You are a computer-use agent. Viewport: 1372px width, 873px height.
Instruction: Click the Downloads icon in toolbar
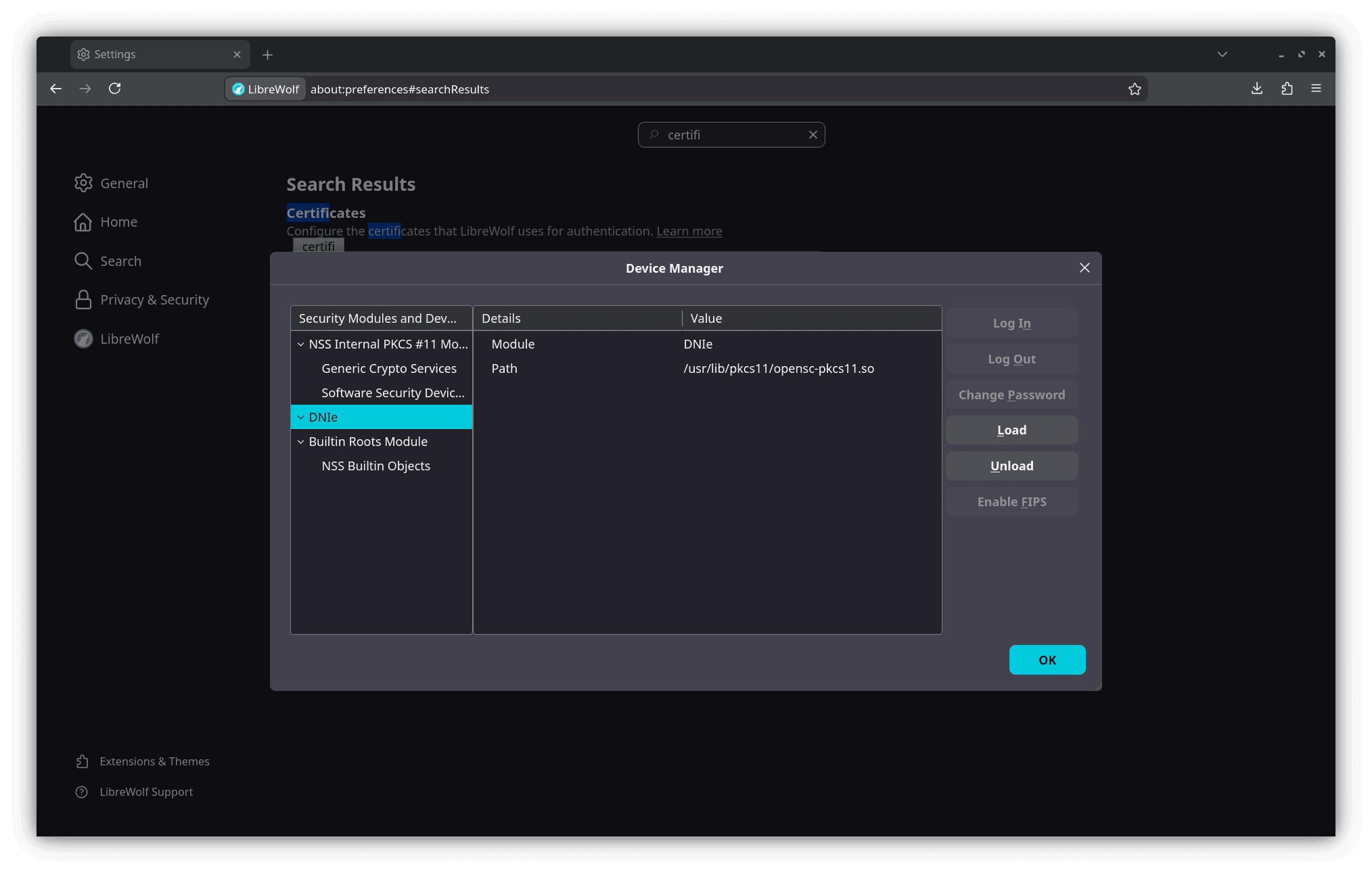(x=1256, y=89)
